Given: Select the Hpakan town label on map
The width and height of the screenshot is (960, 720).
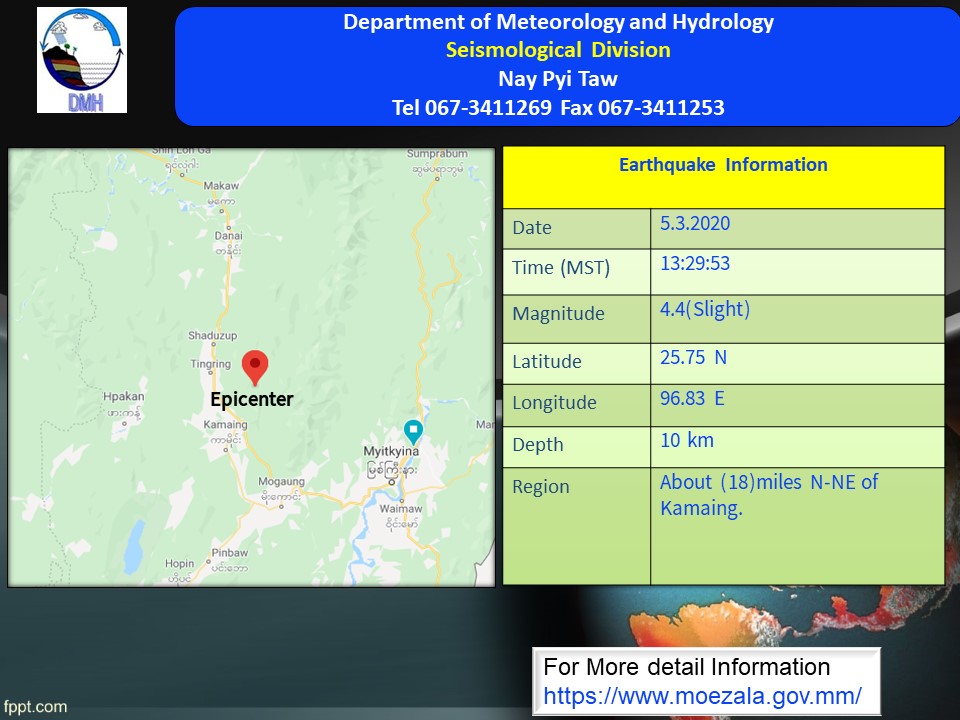Looking at the screenshot, I should pos(124,397).
